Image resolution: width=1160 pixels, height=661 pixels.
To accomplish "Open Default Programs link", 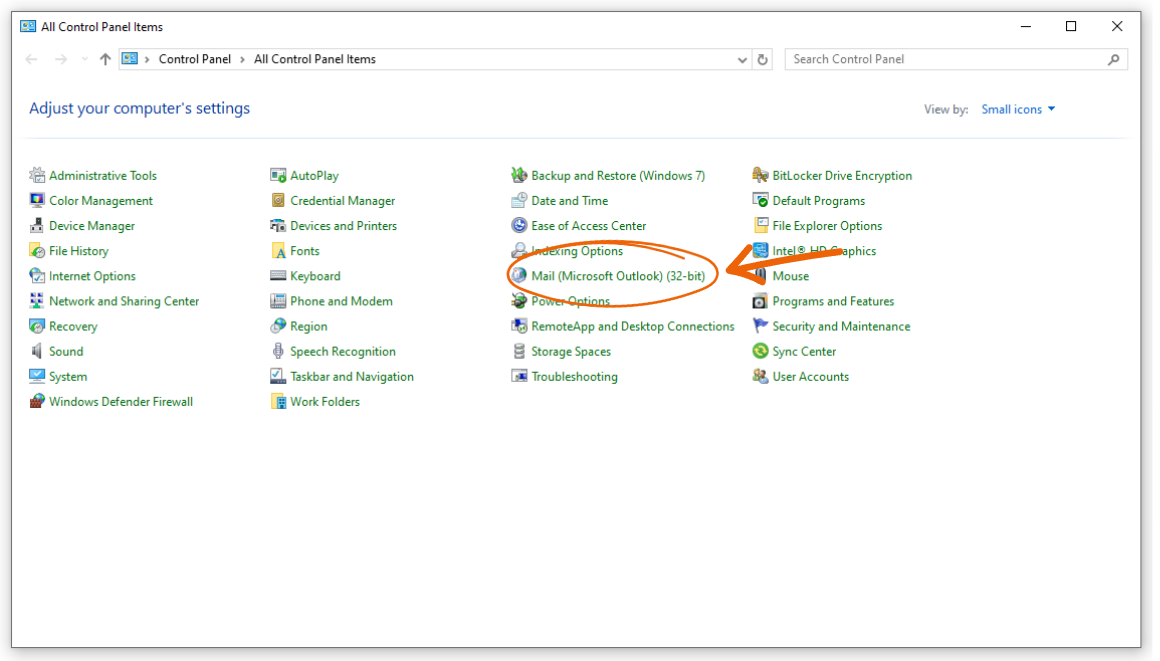I will pyautogui.click(x=818, y=201).
